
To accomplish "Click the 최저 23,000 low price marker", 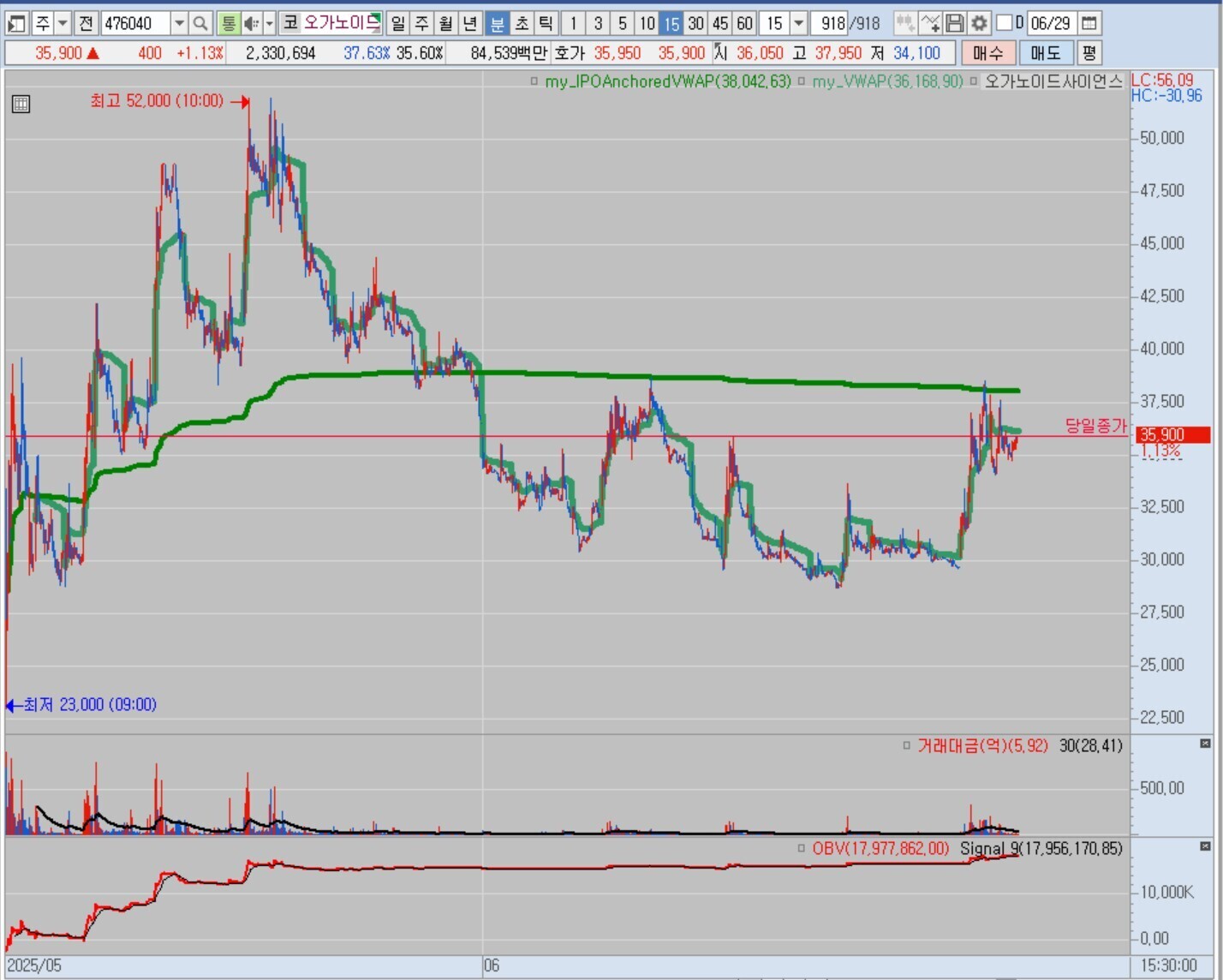I will click(81, 705).
